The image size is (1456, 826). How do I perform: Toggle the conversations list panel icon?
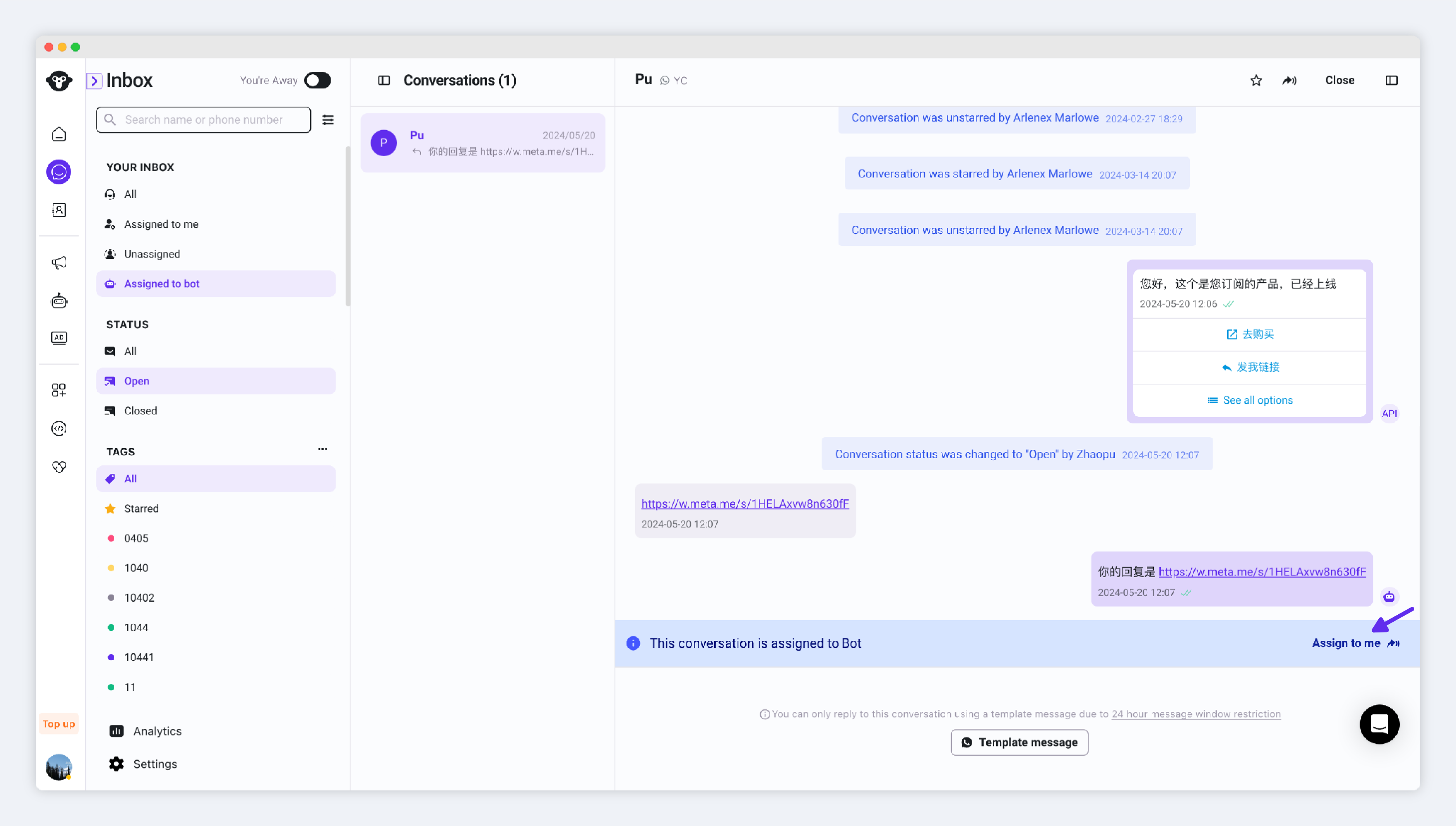(384, 80)
